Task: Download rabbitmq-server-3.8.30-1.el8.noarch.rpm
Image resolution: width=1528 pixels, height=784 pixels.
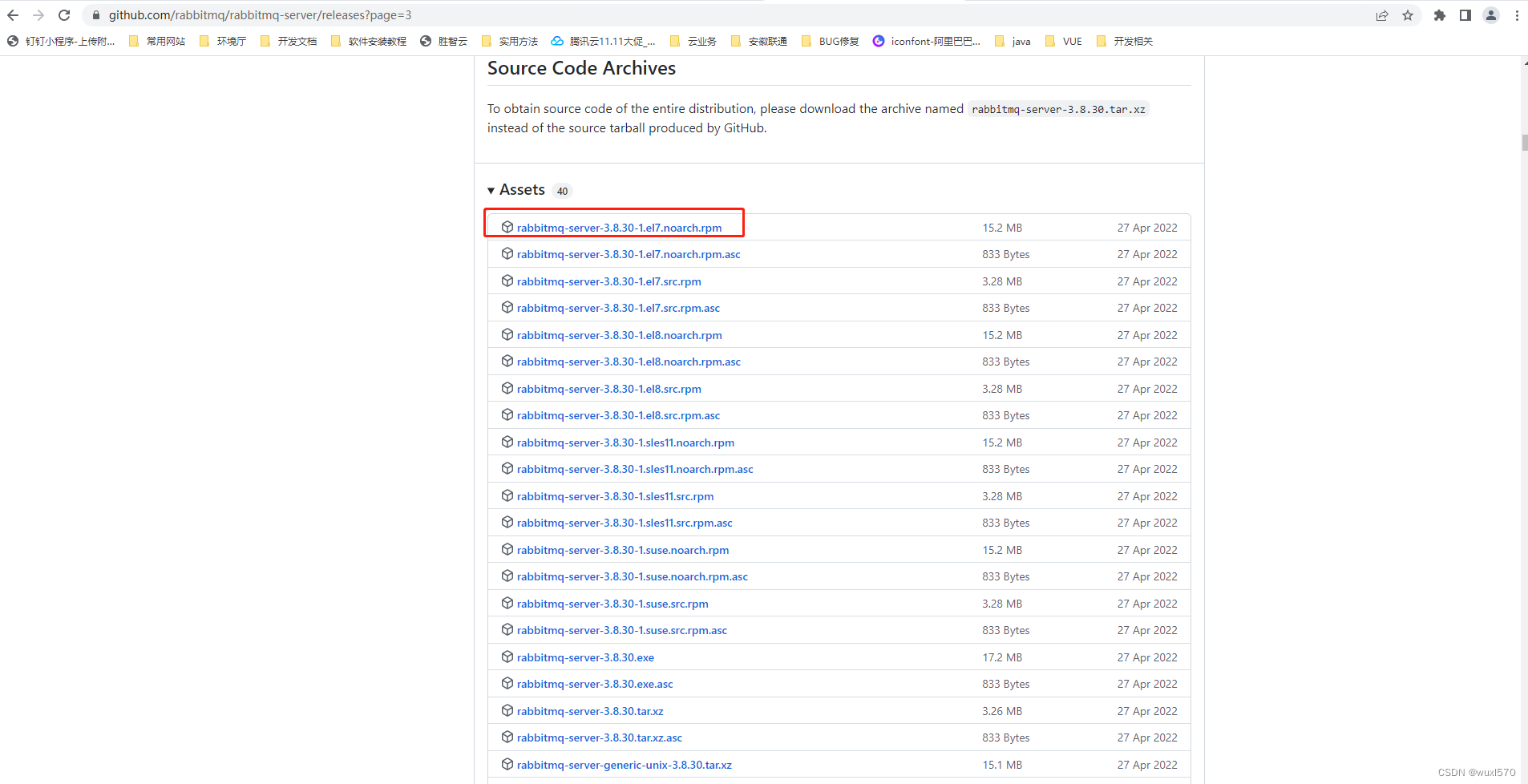Action: 619,335
